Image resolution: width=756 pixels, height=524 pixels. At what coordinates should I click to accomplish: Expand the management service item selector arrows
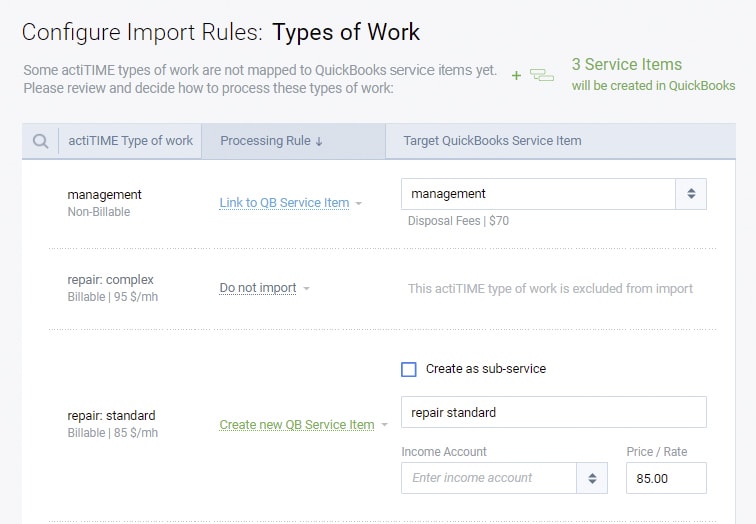[x=691, y=194]
